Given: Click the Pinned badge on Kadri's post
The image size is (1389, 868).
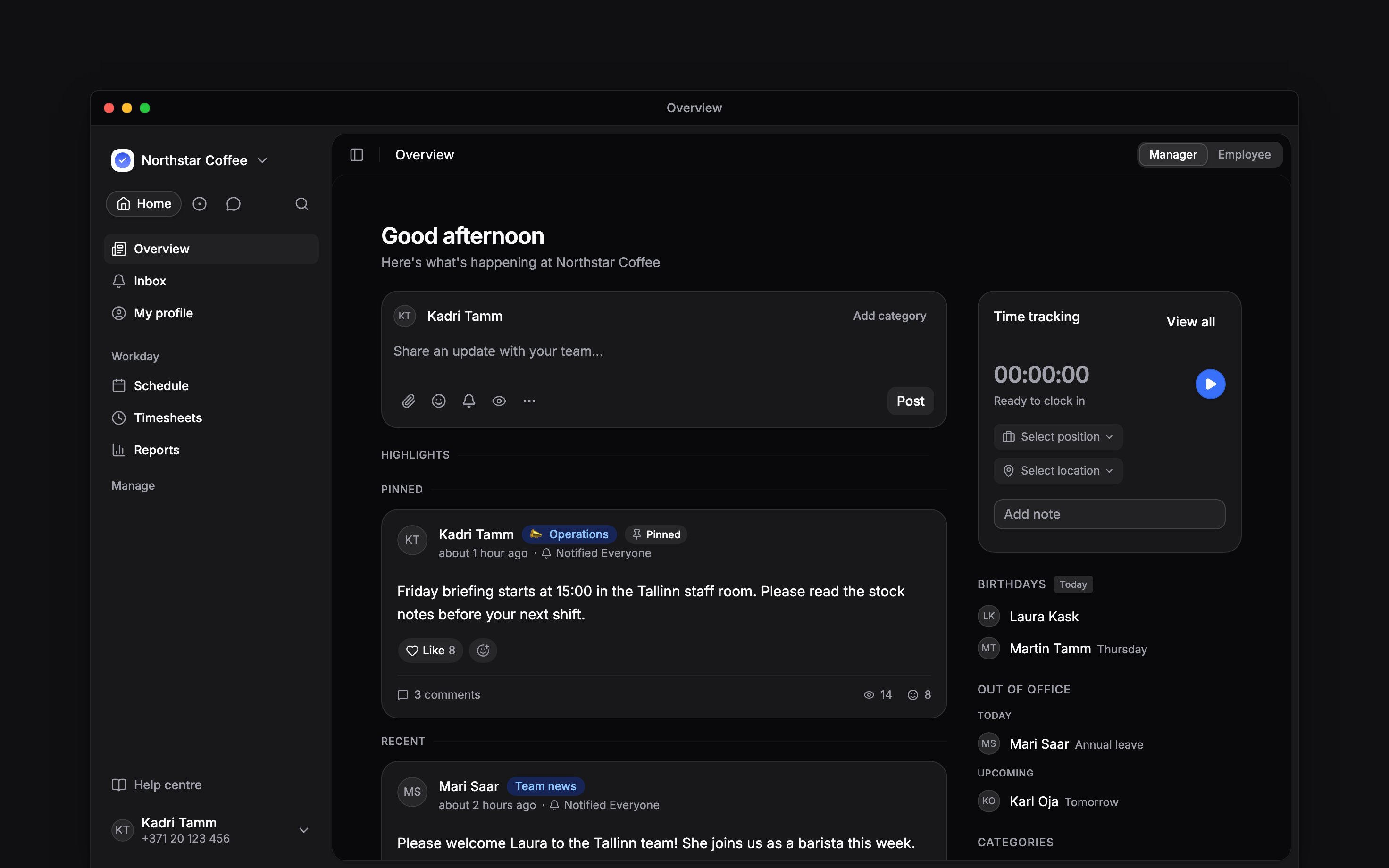Looking at the screenshot, I should (656, 534).
